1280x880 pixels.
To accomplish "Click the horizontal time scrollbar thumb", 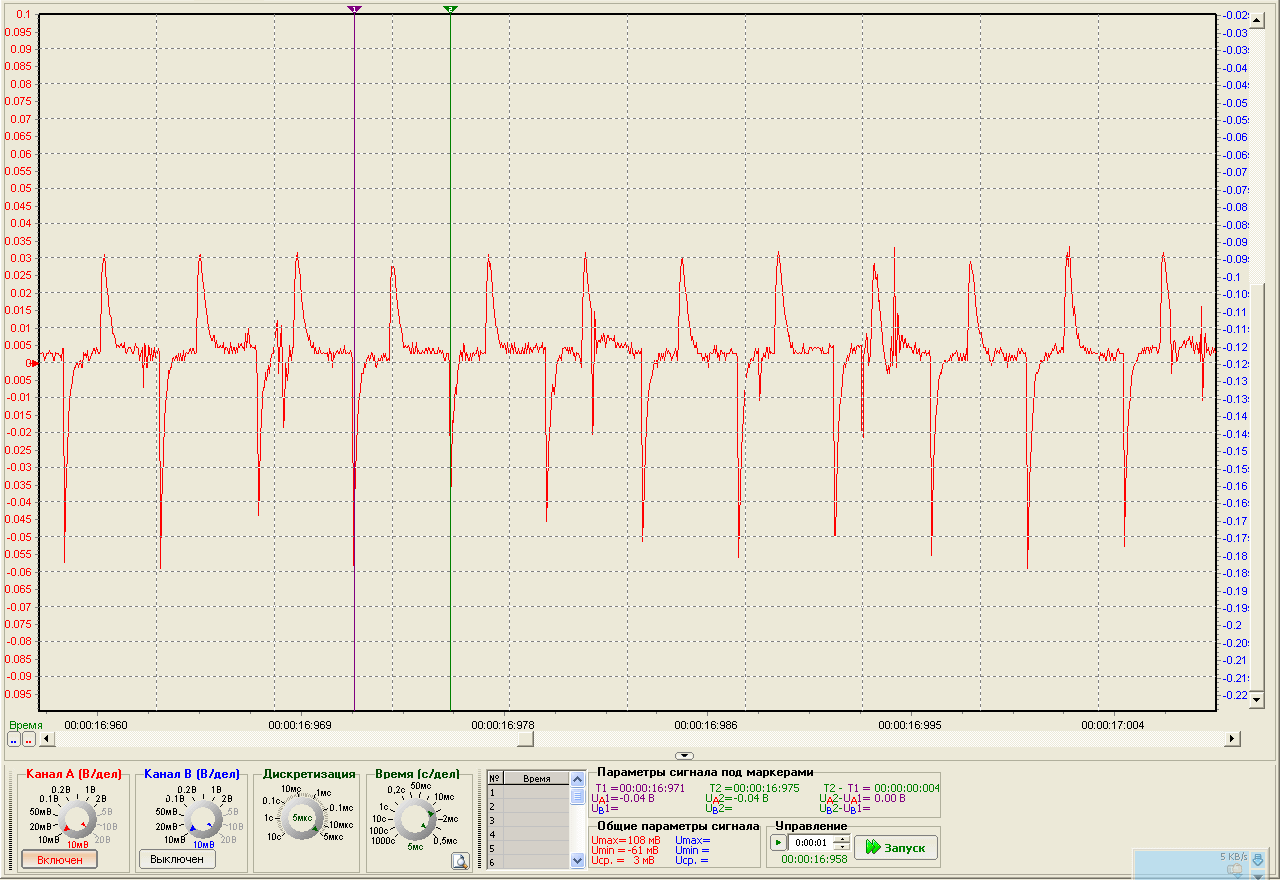I will point(525,739).
